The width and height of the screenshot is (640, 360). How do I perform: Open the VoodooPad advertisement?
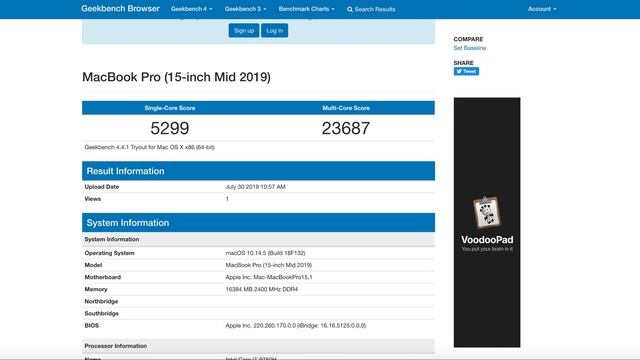tap(487, 222)
